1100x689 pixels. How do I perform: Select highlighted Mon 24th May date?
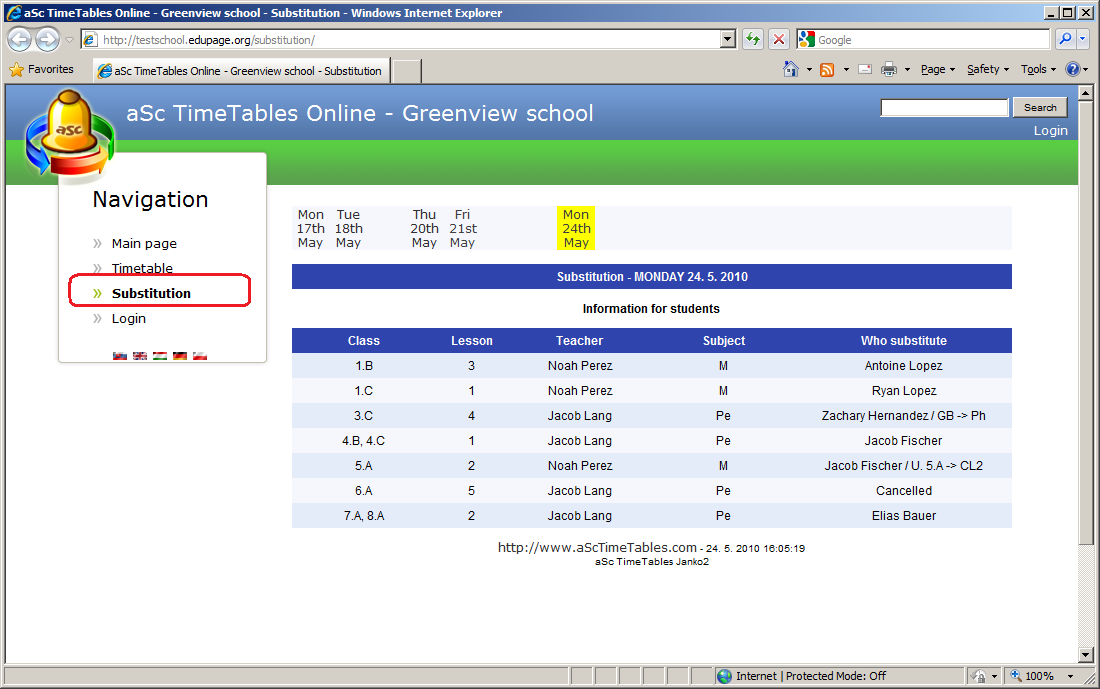[576, 229]
